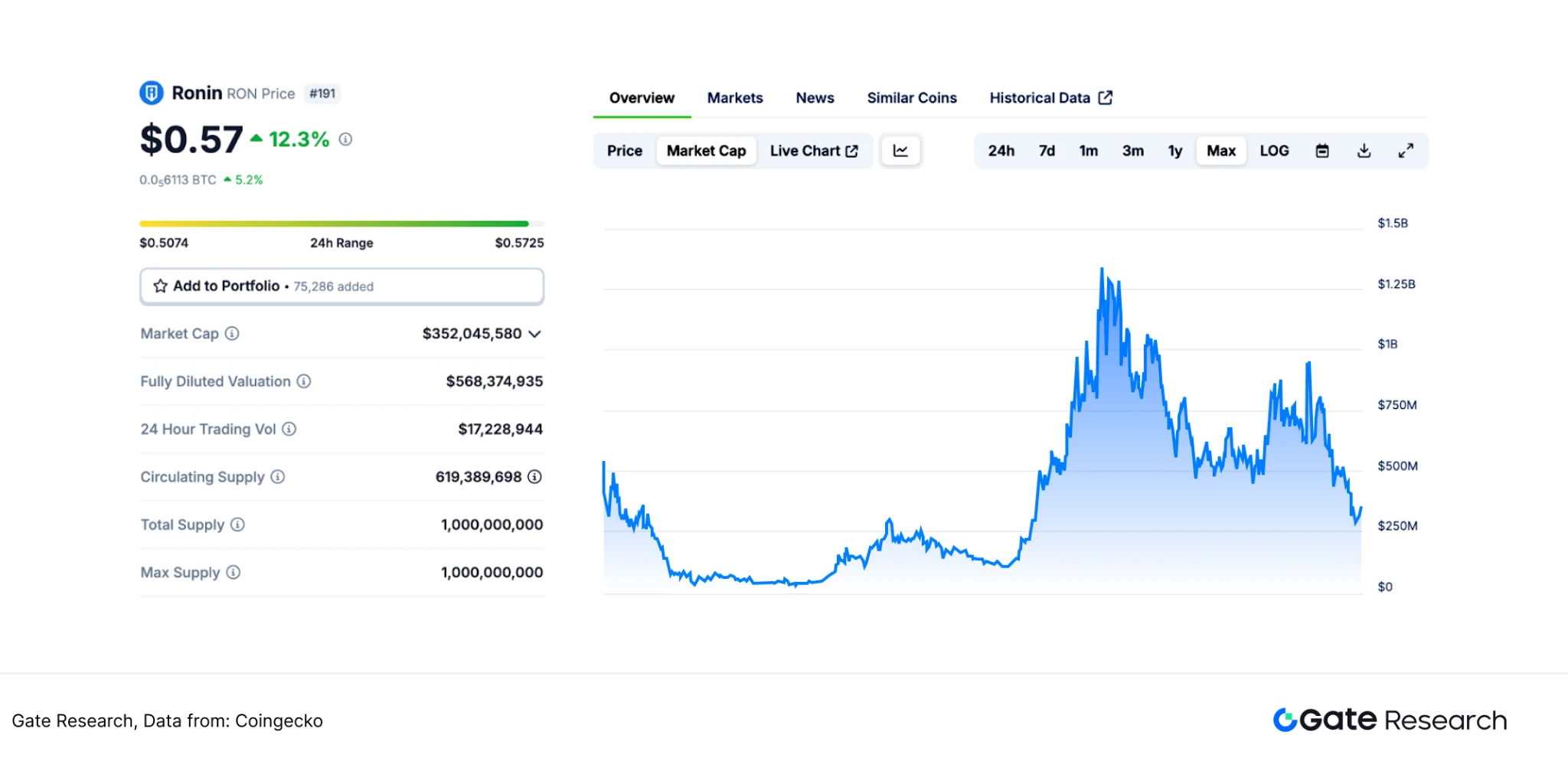The height and width of the screenshot is (768, 1568).
Task: Open the Fully Diluted Valuation info icon
Action: 304,381
